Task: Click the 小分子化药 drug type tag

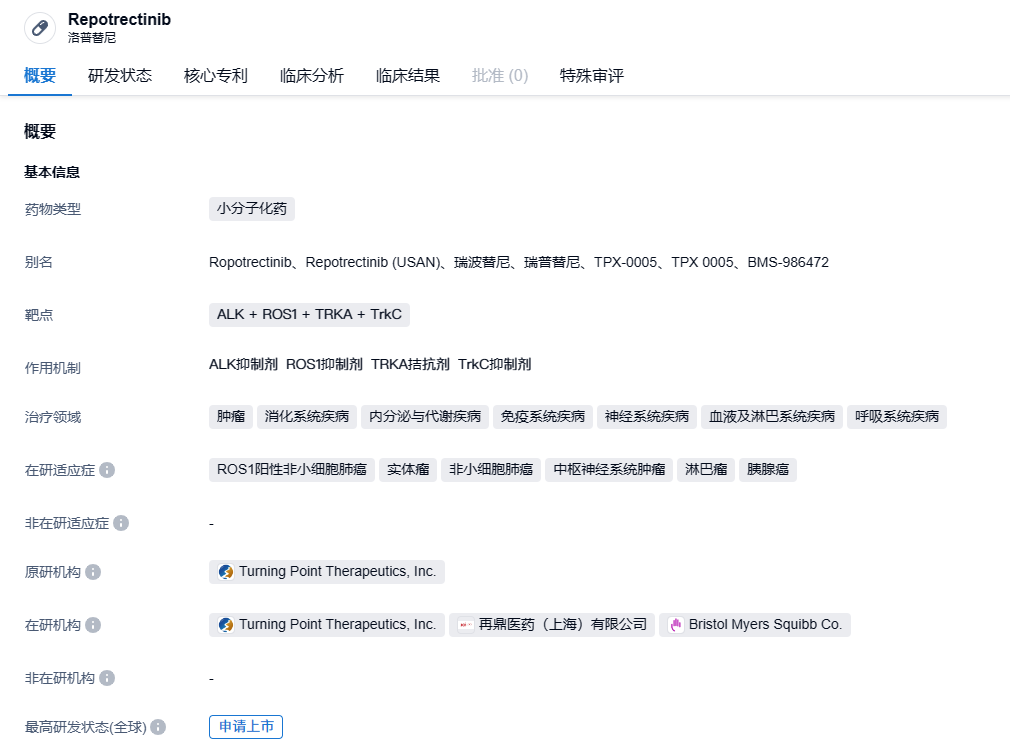Action: point(252,209)
